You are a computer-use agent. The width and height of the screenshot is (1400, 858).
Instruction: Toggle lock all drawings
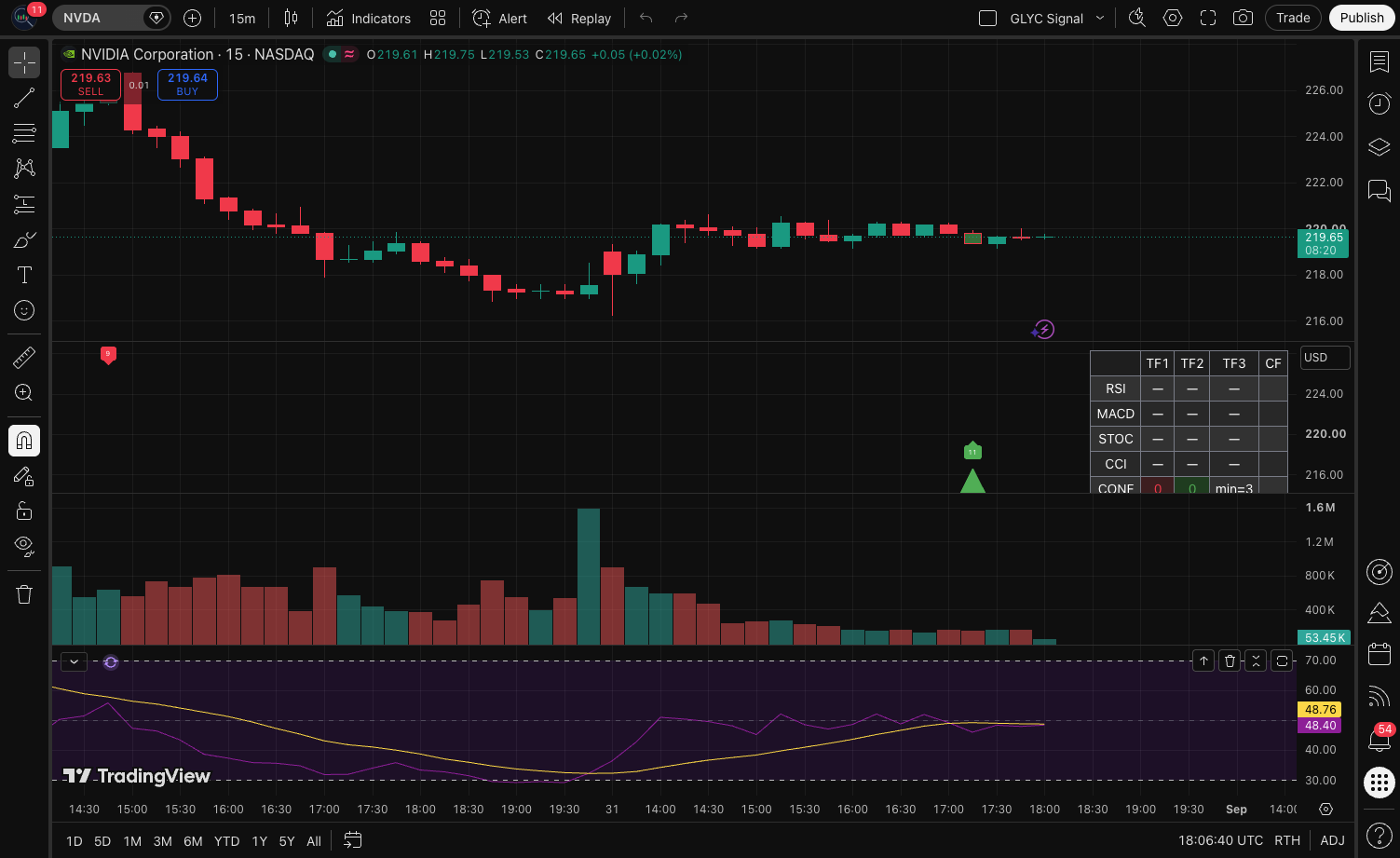tap(24, 511)
